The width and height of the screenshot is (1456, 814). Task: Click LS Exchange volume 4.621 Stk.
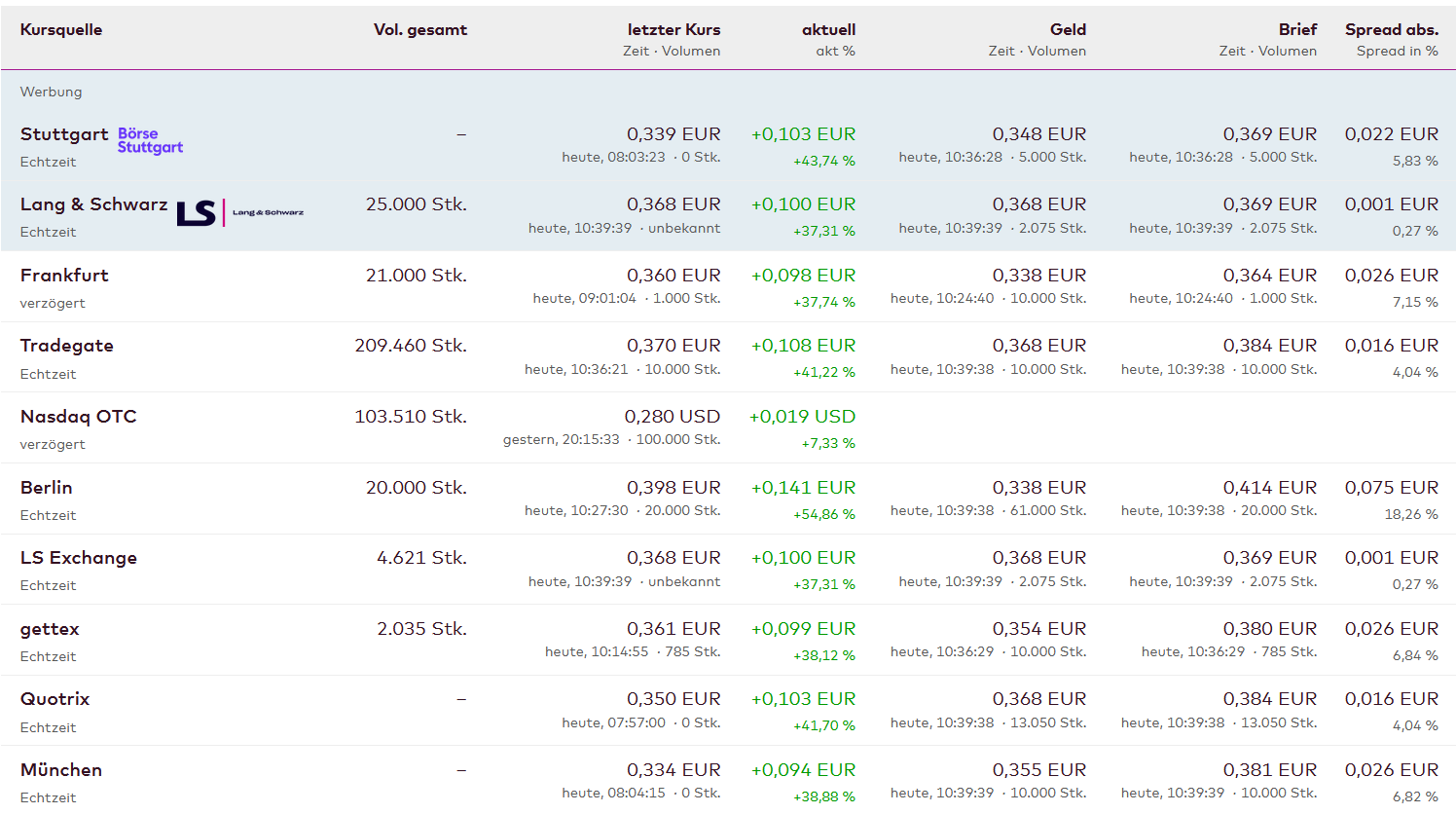tap(422, 558)
